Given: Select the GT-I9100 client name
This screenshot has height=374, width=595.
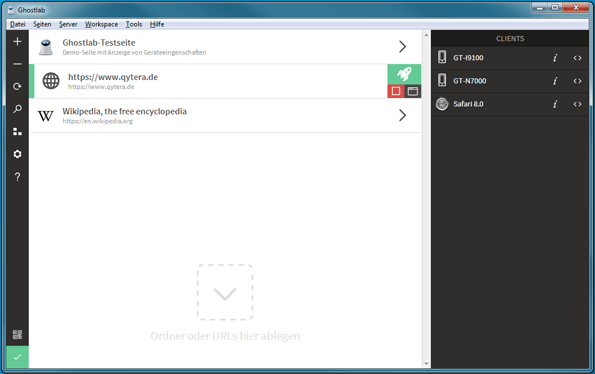Looking at the screenshot, I should coord(468,58).
